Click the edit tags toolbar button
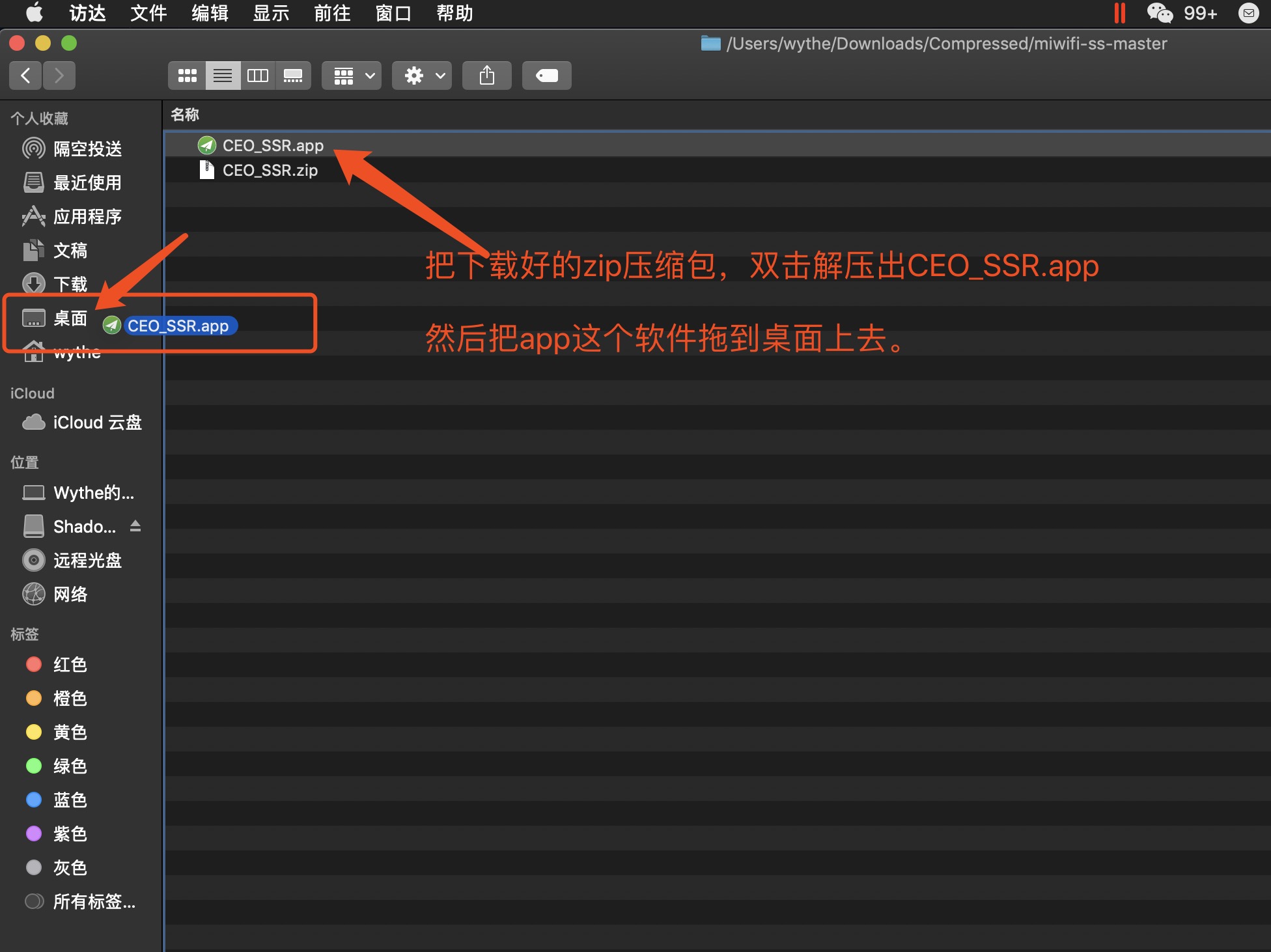This screenshot has height=952, width=1271. 547,76
